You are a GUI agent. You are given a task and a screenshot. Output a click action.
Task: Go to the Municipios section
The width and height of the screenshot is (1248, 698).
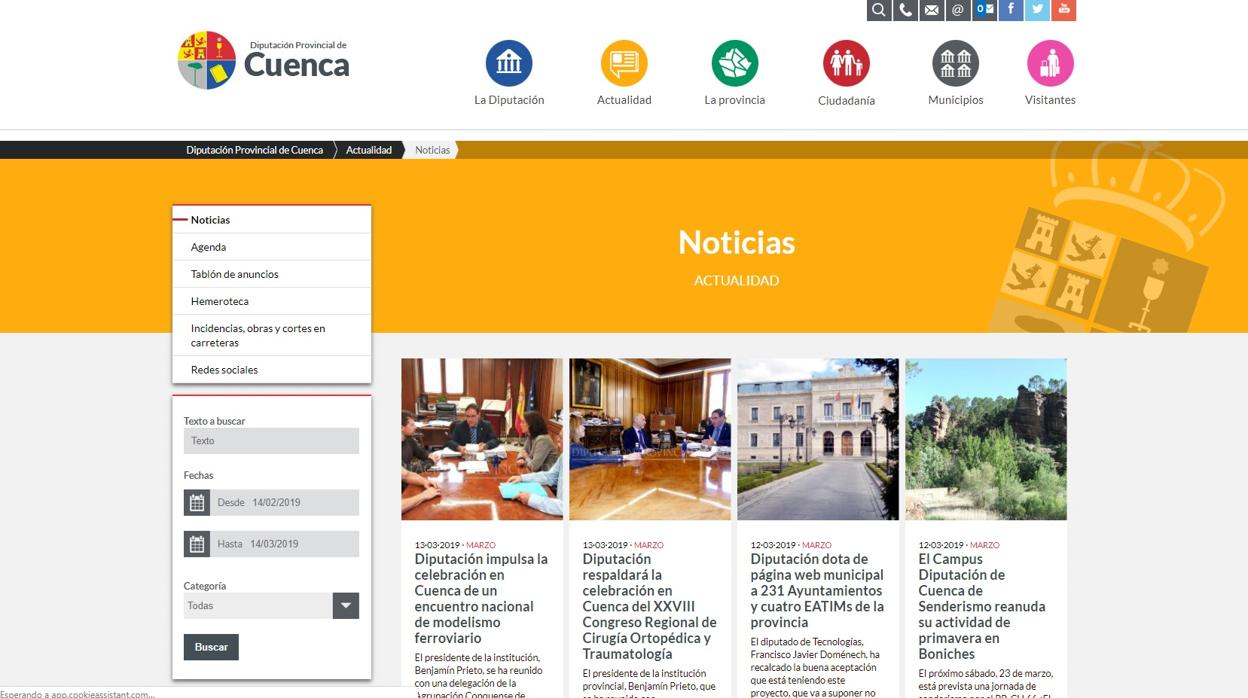click(955, 64)
